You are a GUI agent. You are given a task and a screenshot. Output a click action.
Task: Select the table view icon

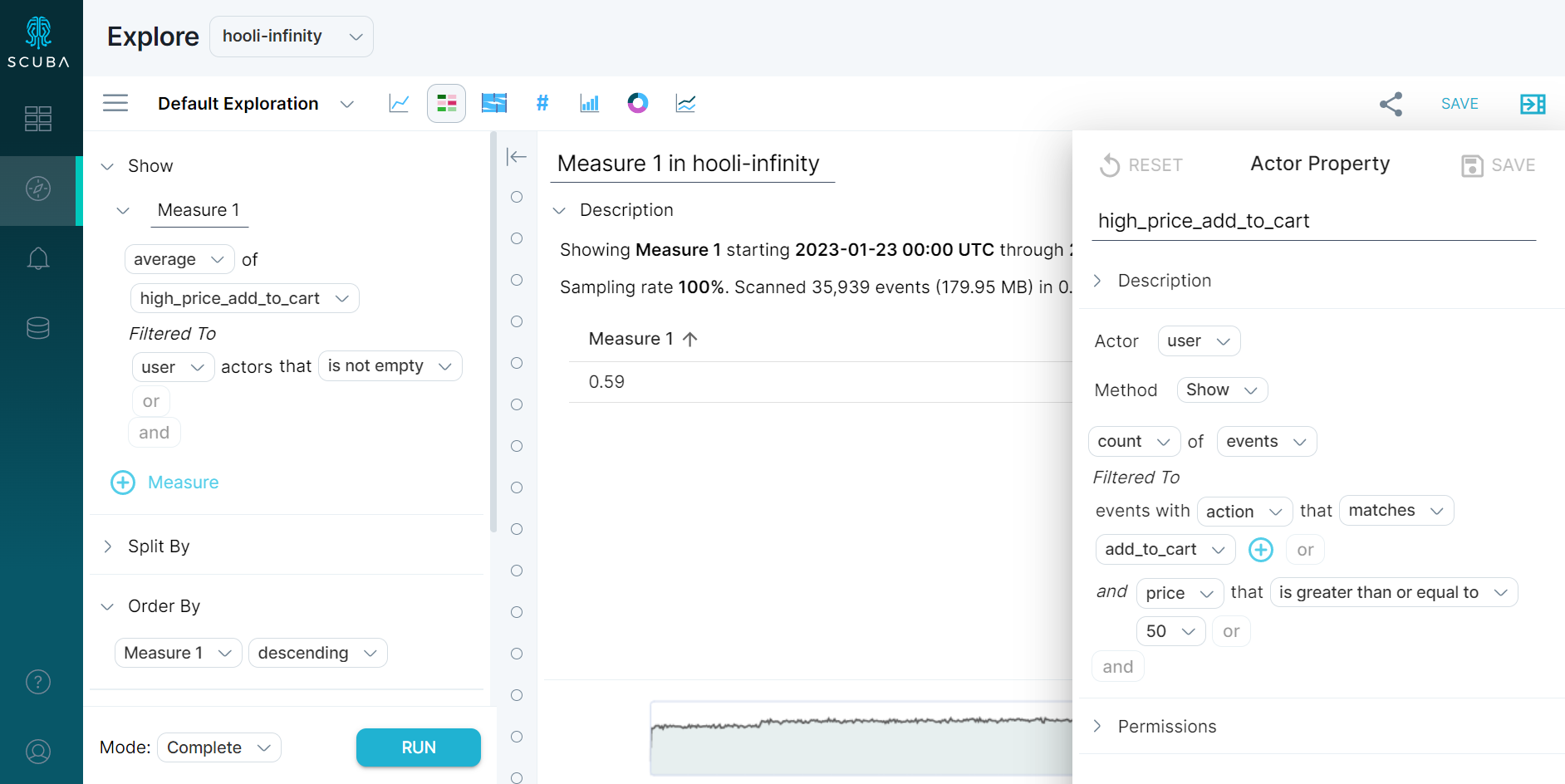coord(447,103)
